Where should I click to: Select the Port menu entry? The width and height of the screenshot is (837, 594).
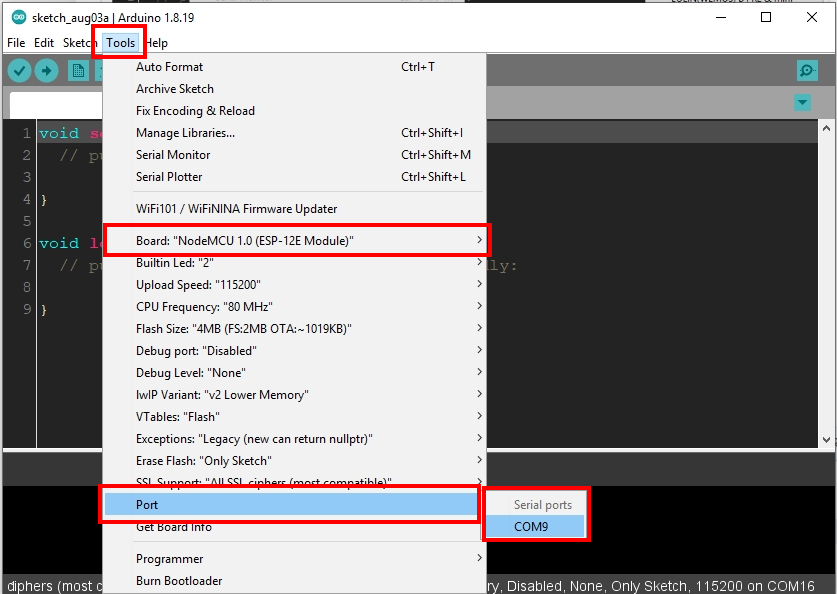(x=291, y=504)
